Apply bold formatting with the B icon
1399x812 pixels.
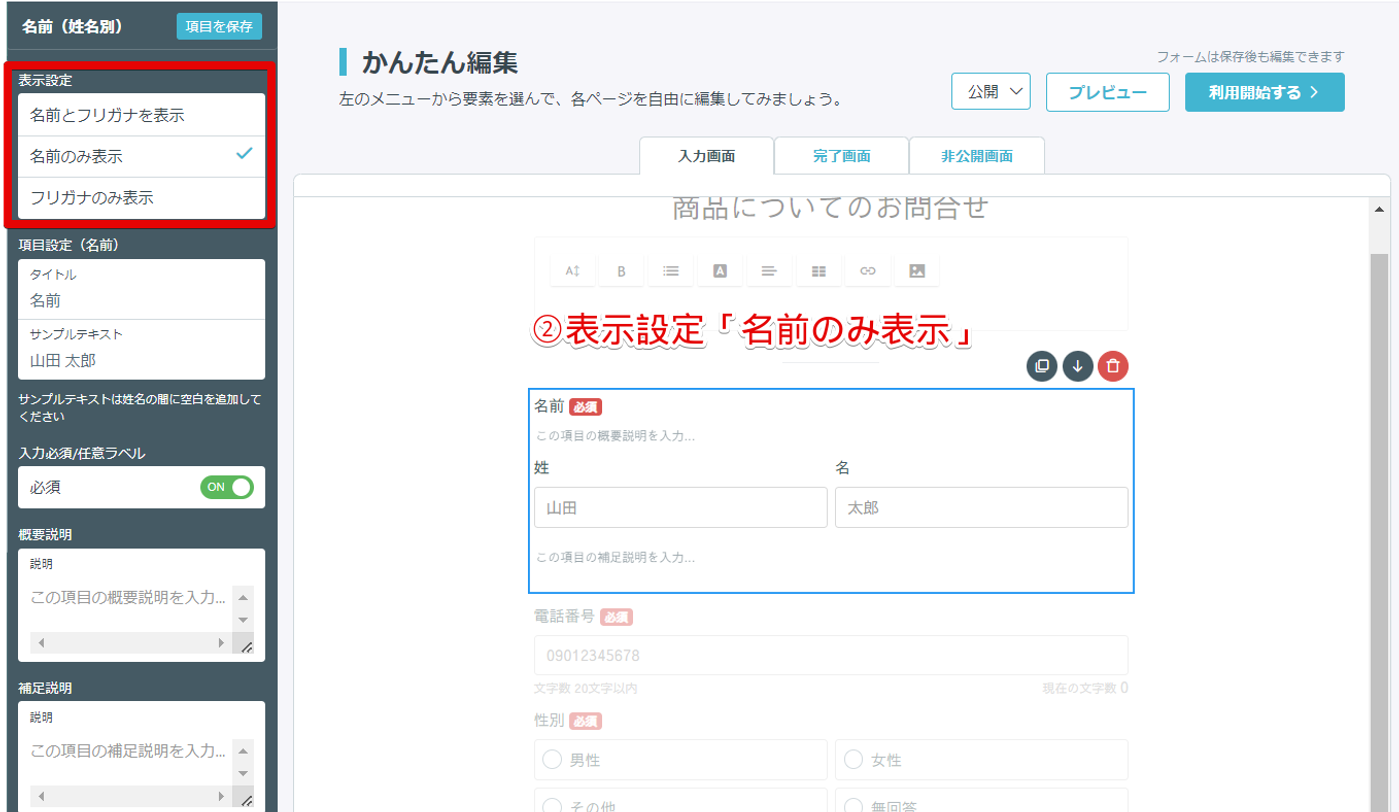tap(622, 271)
